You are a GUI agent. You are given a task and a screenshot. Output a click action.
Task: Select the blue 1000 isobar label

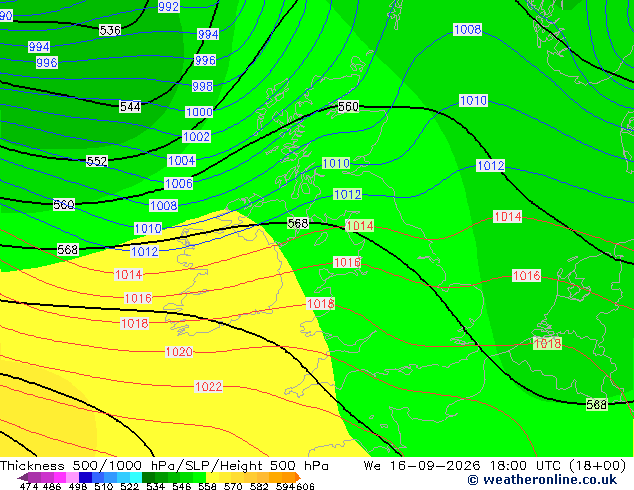coord(199,112)
